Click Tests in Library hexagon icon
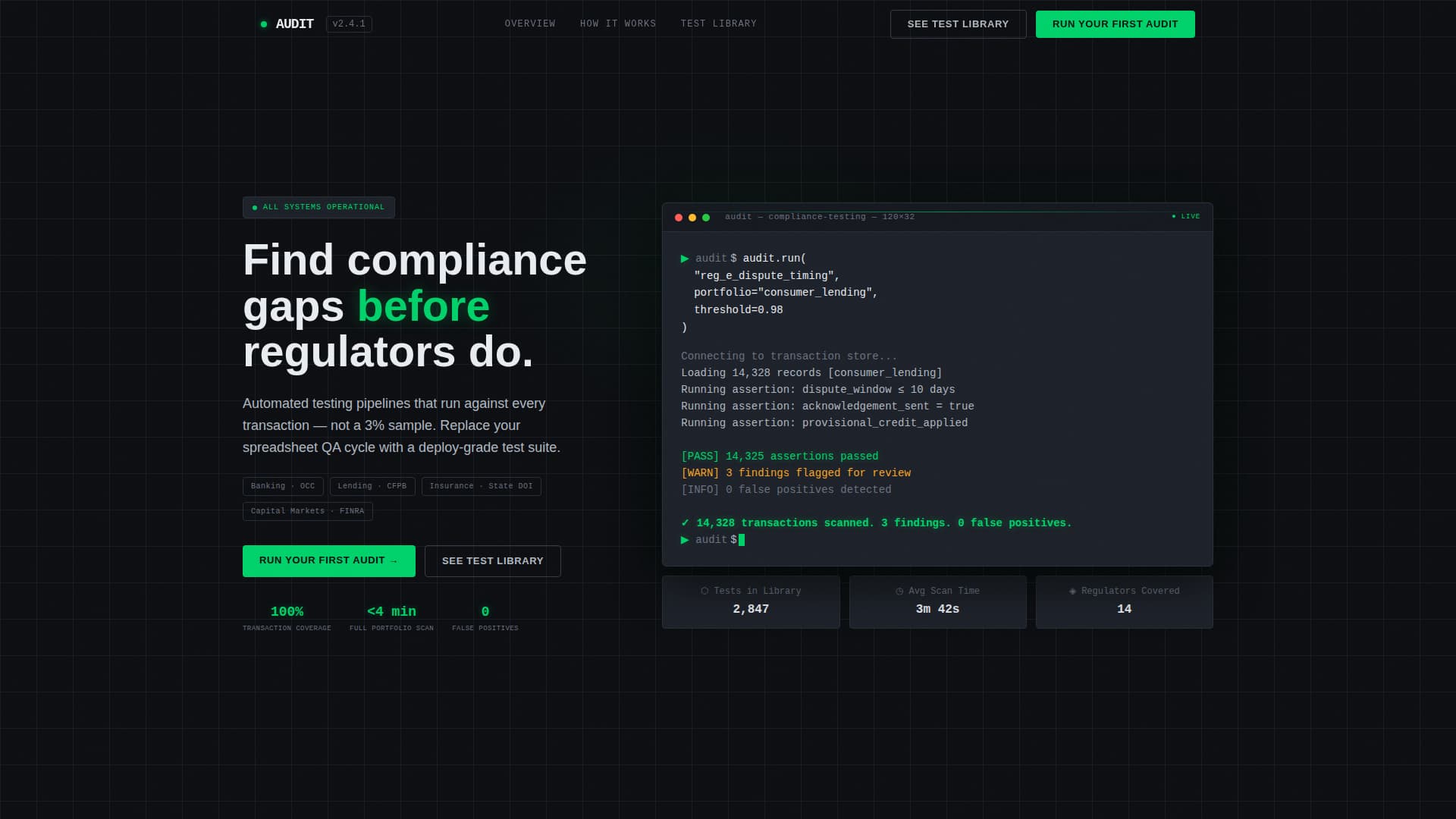This screenshot has height=819, width=1456. click(704, 591)
